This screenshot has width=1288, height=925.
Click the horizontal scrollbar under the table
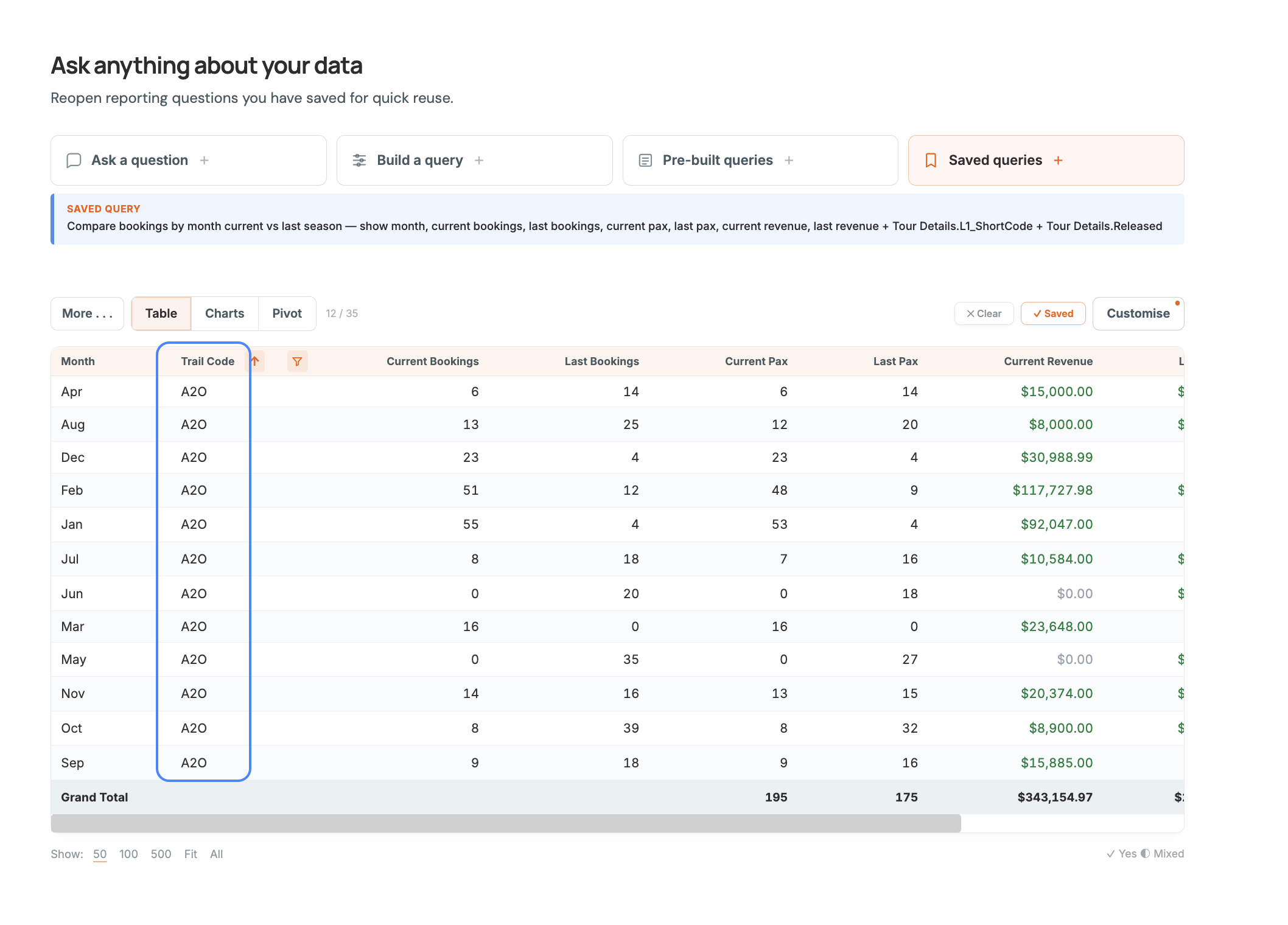506,823
